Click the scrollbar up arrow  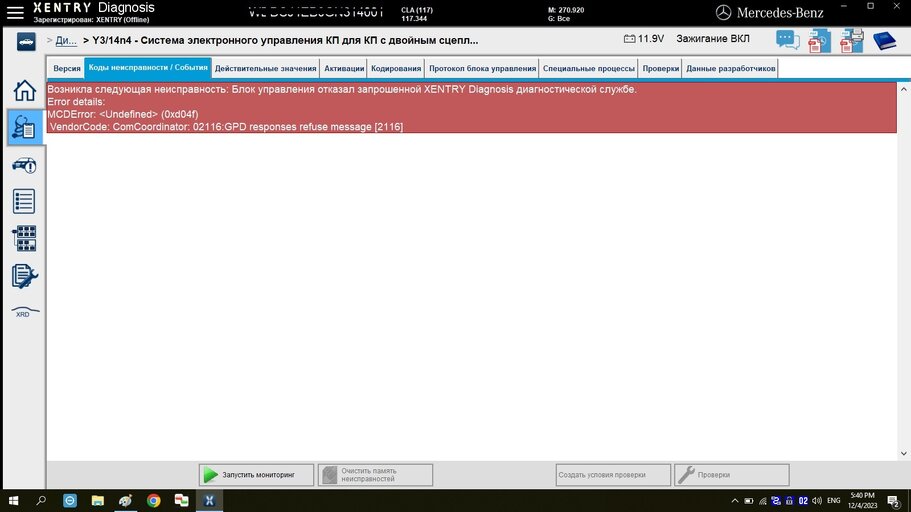click(903, 89)
